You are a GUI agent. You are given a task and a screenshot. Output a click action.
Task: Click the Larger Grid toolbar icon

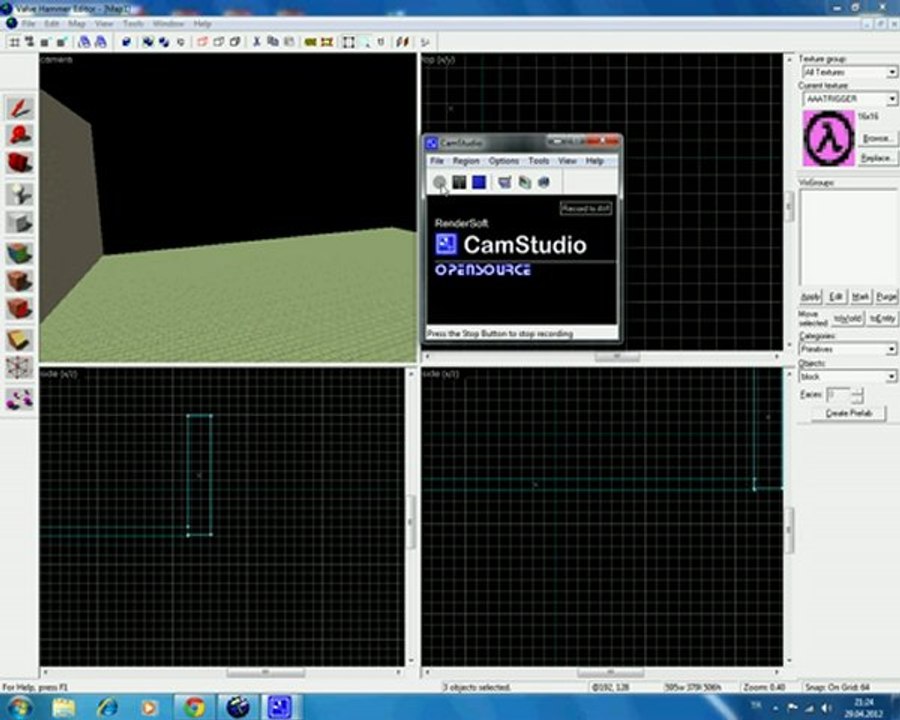pyautogui.click(x=62, y=42)
